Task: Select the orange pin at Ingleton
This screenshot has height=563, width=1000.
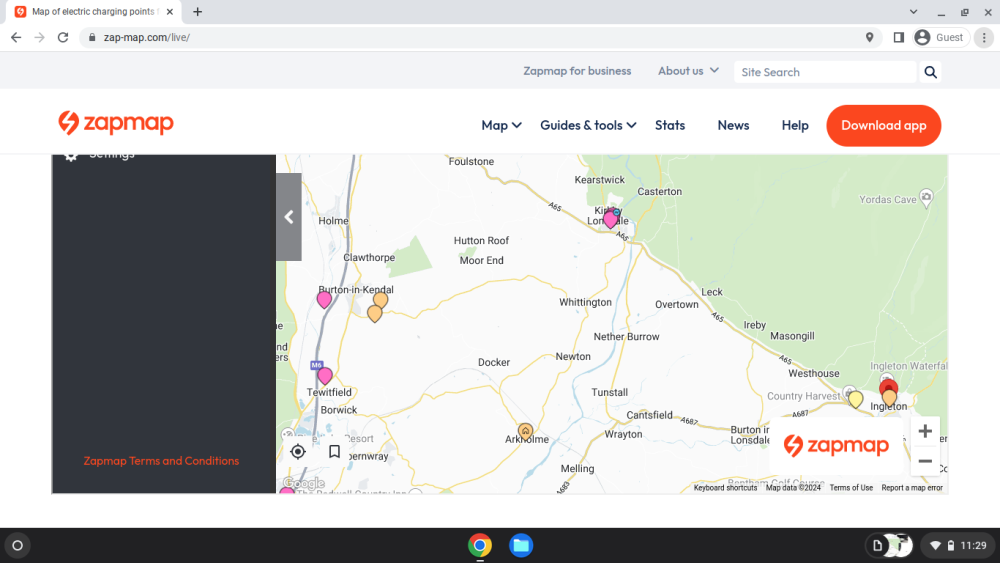Action: point(889,398)
